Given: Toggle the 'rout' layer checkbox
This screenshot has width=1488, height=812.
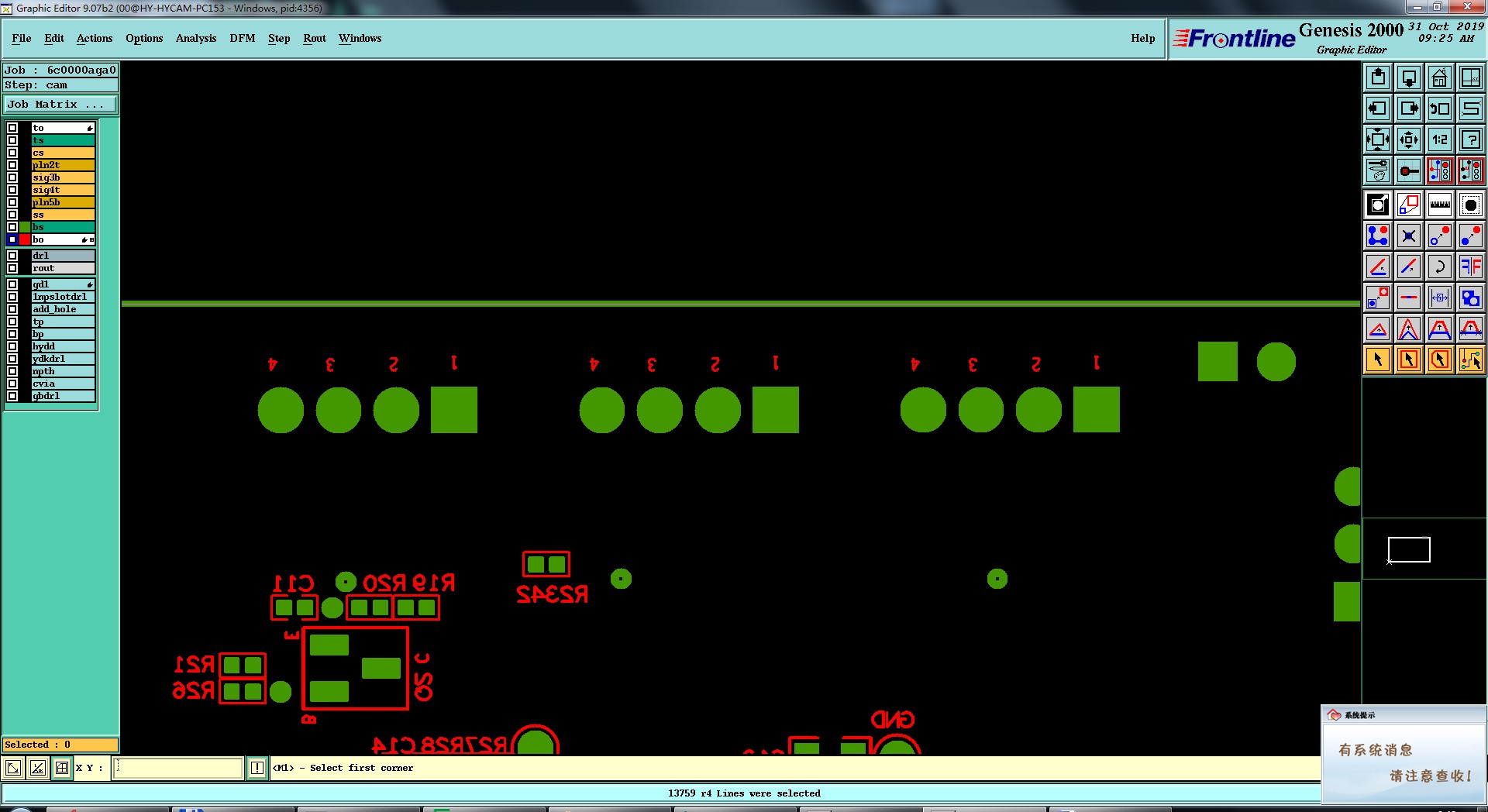Looking at the screenshot, I should tap(12, 268).
